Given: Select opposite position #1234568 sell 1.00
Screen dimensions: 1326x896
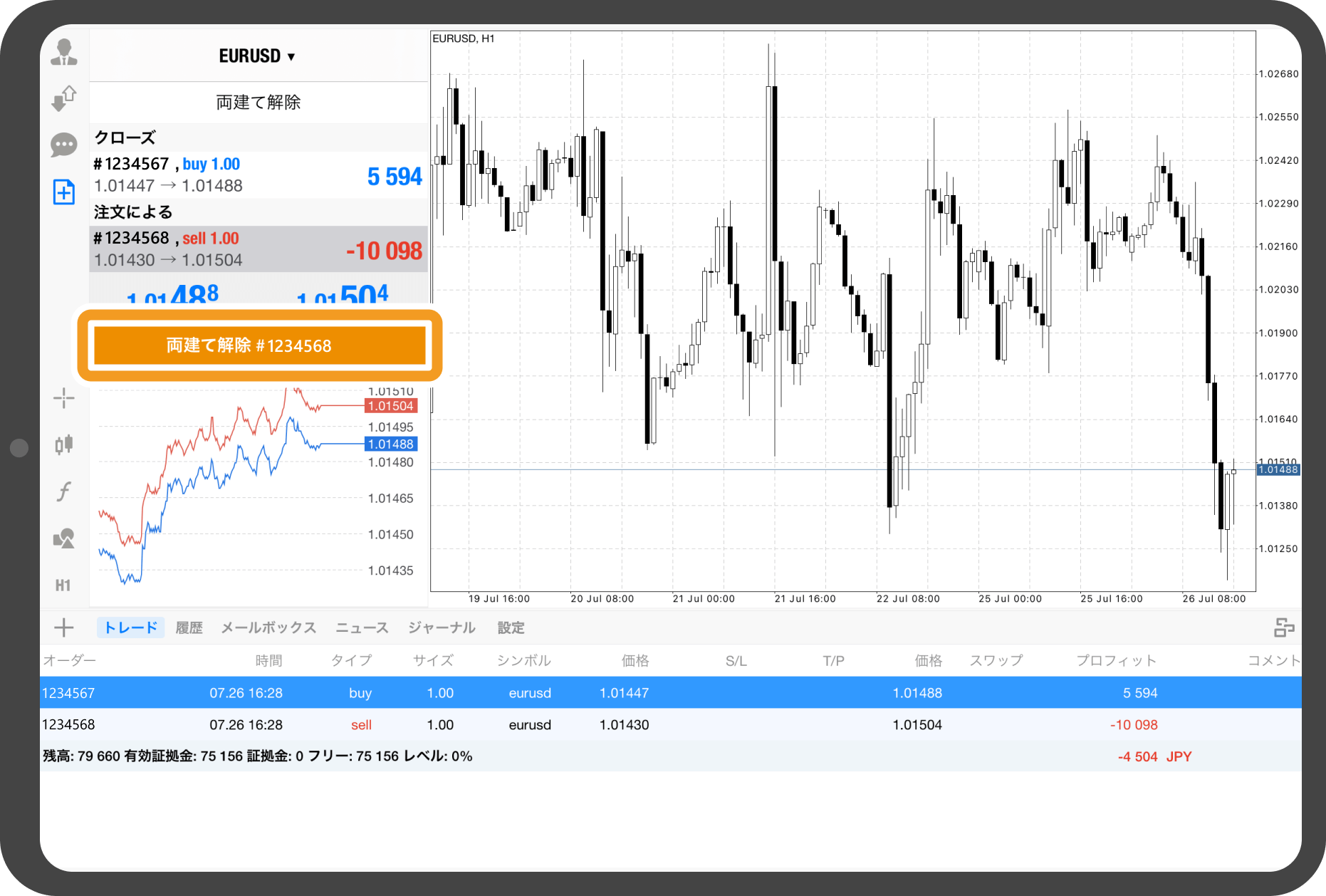Looking at the screenshot, I should [258, 249].
